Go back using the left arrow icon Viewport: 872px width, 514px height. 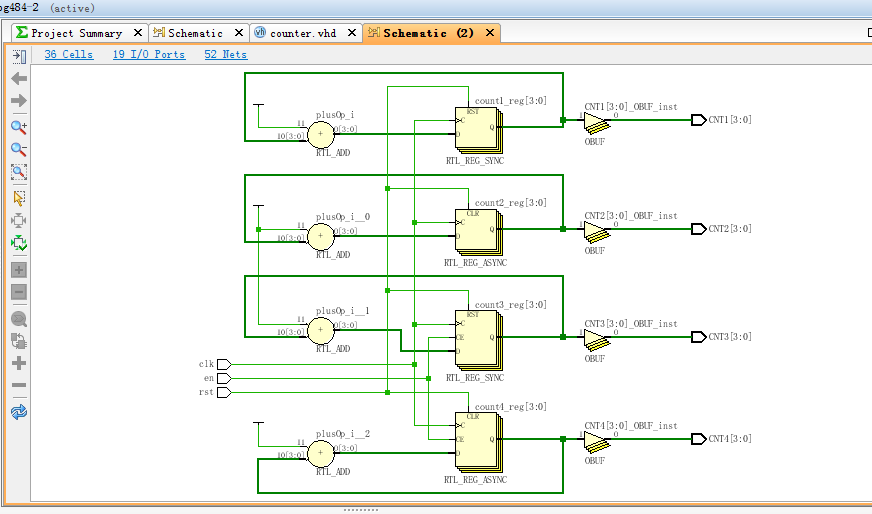pyautogui.click(x=19, y=78)
